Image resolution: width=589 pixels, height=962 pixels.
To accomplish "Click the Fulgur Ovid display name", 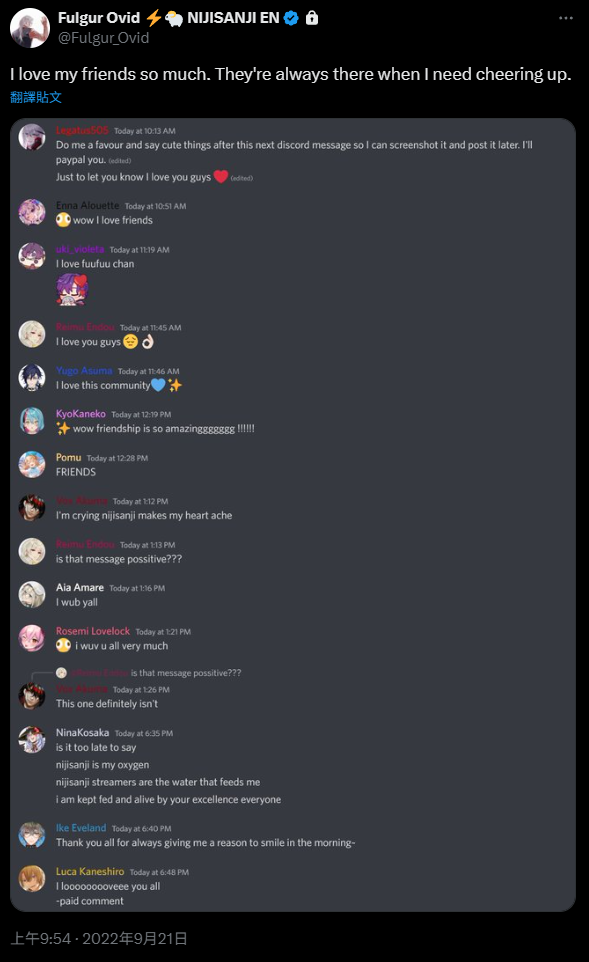I will click(99, 18).
